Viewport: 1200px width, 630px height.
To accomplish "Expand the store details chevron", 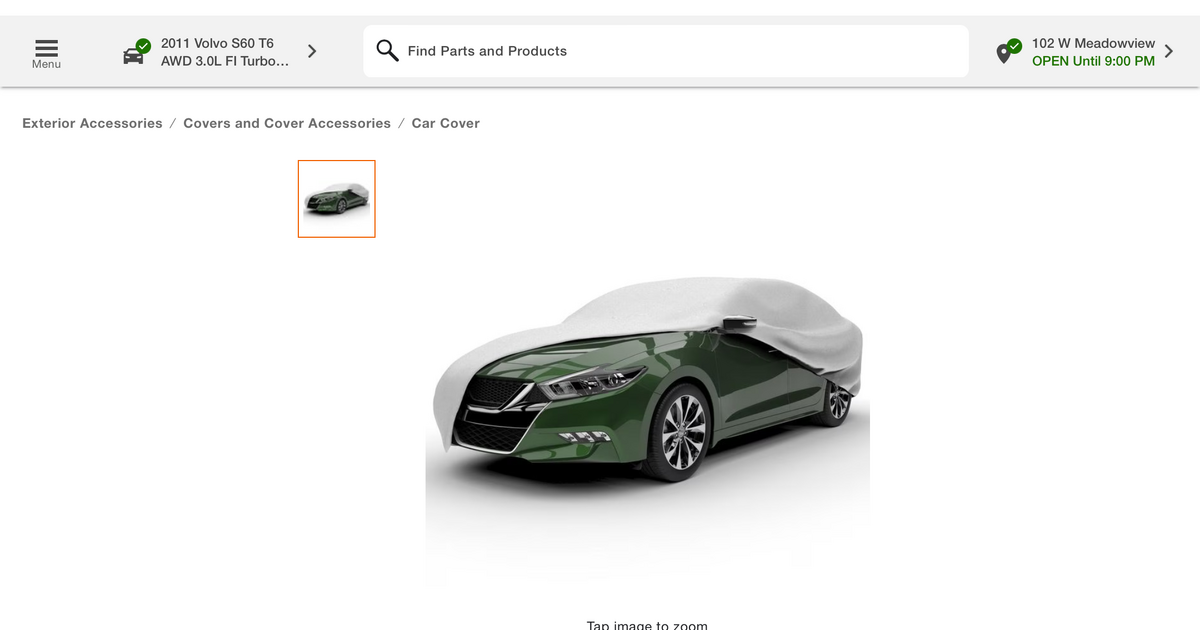I will pos(1171,50).
